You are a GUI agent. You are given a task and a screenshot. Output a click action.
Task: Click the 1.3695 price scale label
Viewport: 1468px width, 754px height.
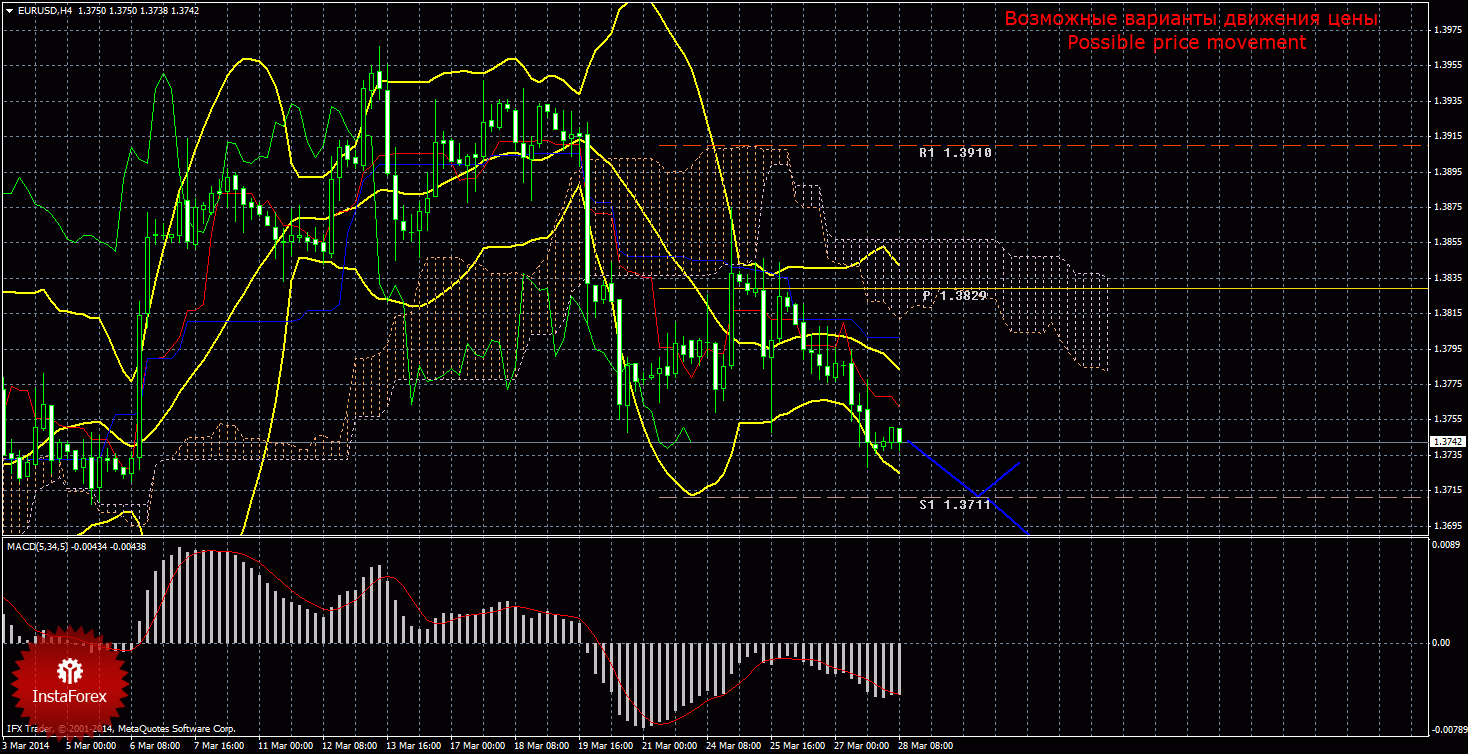1446,525
